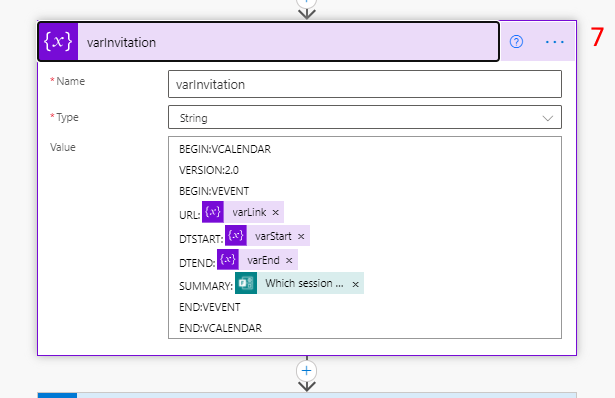Click the Forms icon on SUMMARY token

pos(246,283)
